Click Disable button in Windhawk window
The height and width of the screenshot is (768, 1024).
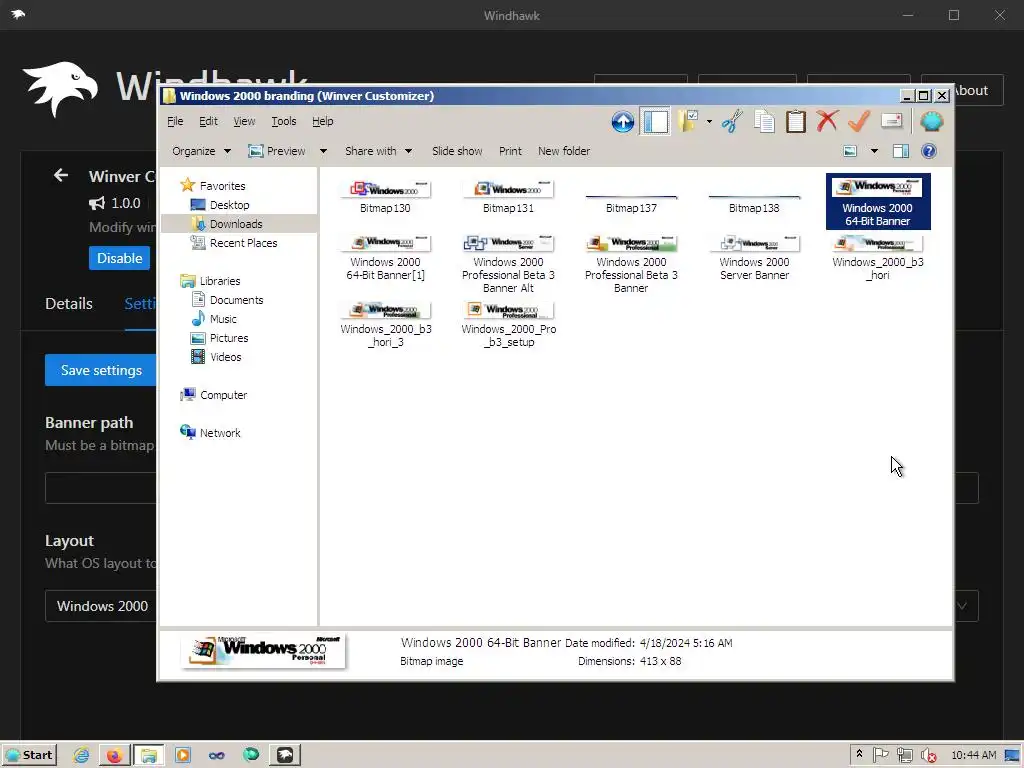point(120,258)
